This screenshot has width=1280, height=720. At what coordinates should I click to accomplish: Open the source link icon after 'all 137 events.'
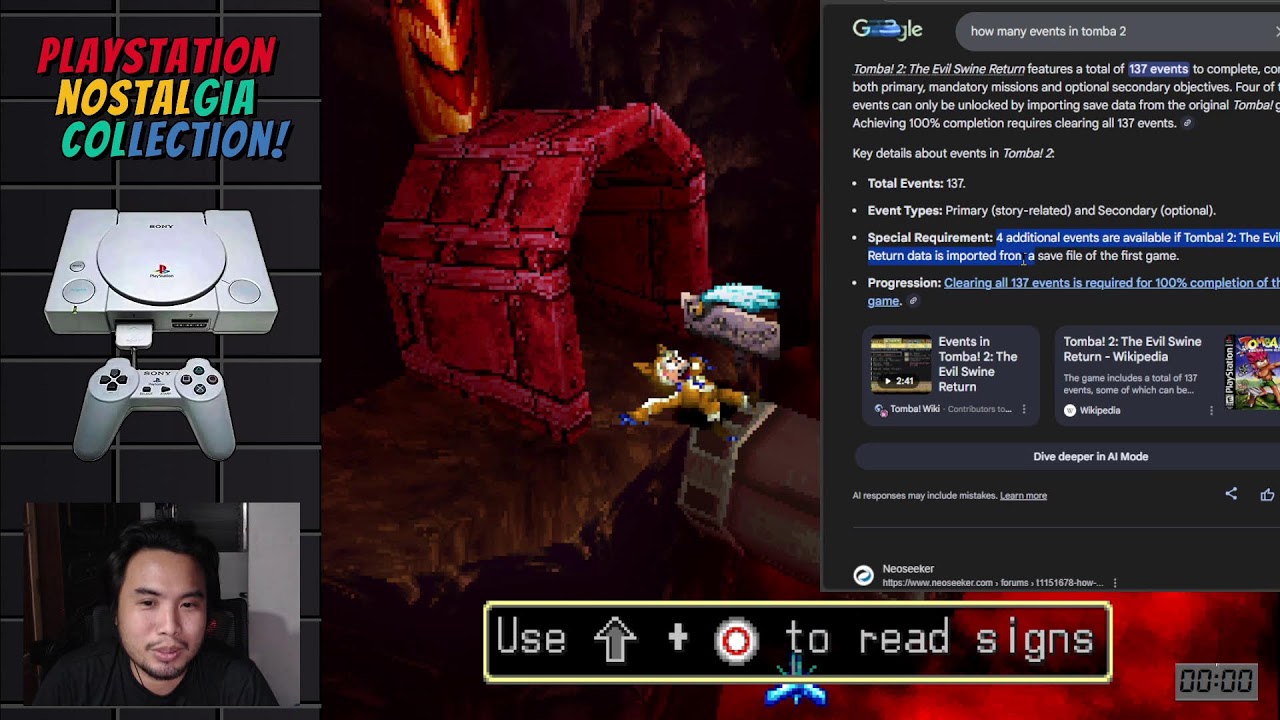(1187, 124)
